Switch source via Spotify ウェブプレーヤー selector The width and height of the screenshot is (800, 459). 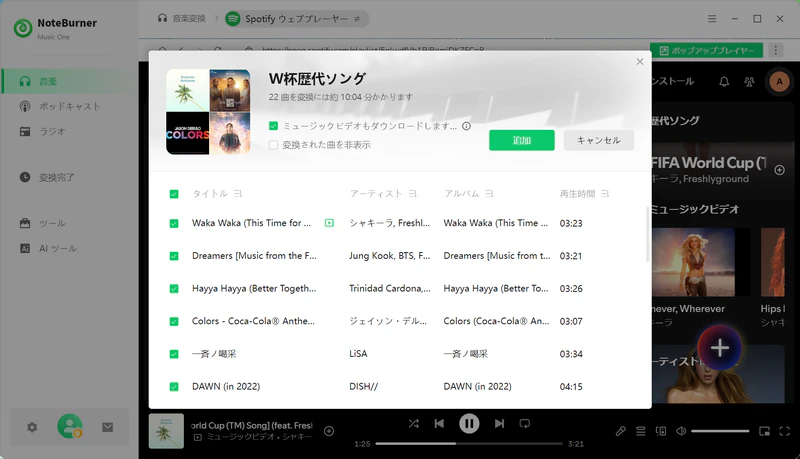(296, 19)
